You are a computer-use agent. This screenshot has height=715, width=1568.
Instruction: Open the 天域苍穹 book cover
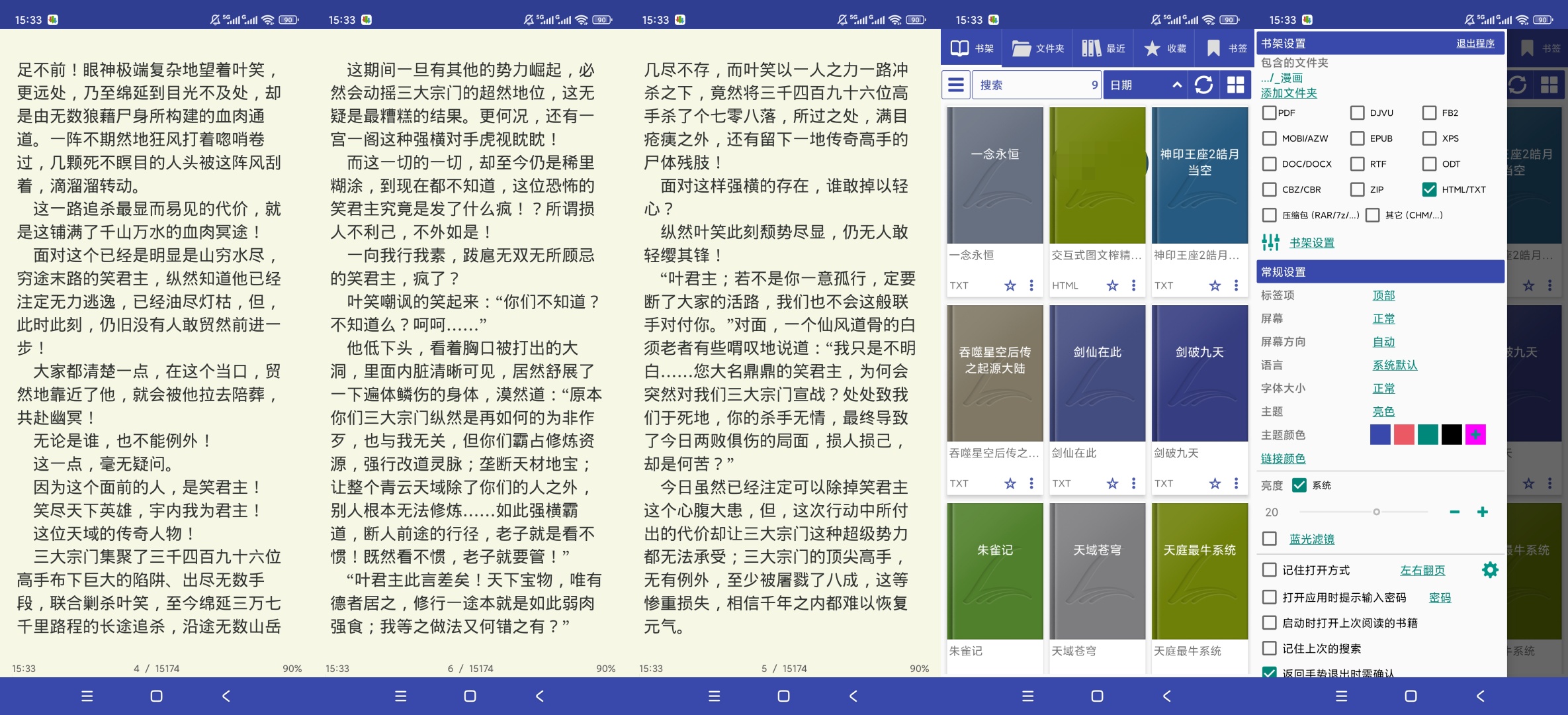coord(1098,571)
